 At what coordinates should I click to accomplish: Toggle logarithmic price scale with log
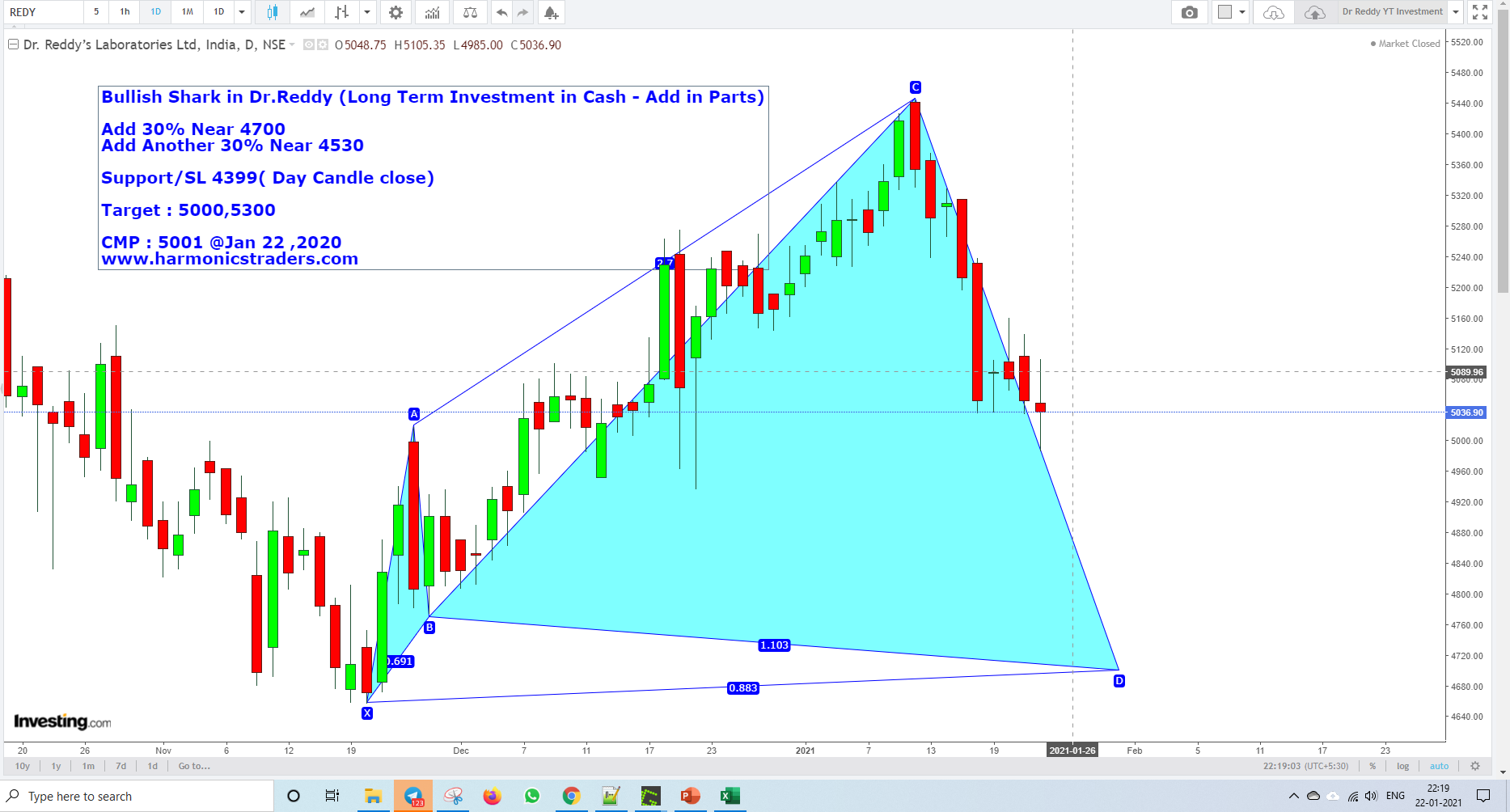pos(1403,766)
